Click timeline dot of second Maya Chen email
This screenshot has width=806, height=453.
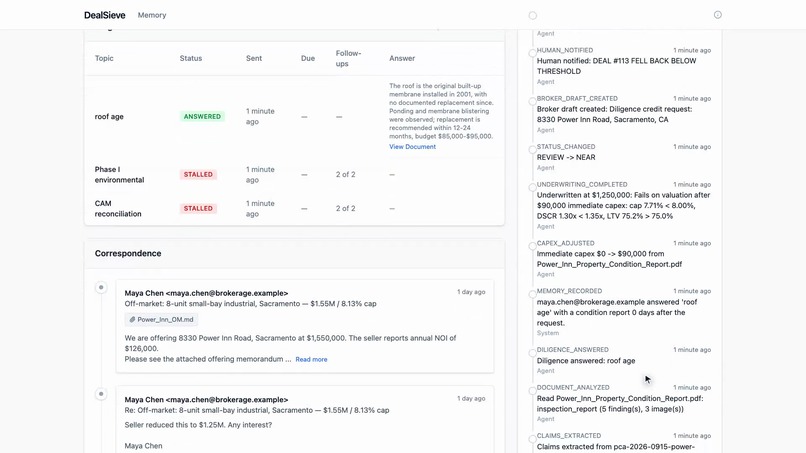coord(101,394)
